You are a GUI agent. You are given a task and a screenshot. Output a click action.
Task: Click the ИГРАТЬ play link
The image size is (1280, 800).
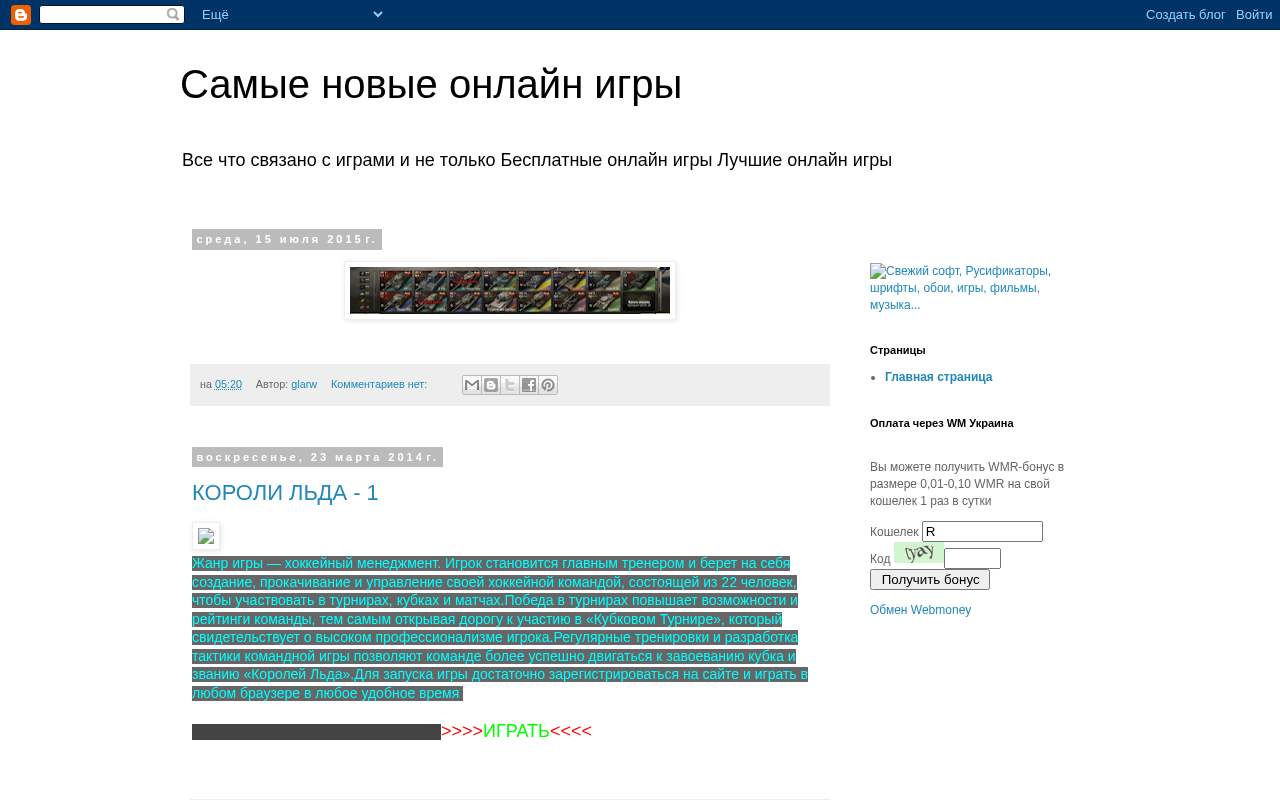coord(516,731)
